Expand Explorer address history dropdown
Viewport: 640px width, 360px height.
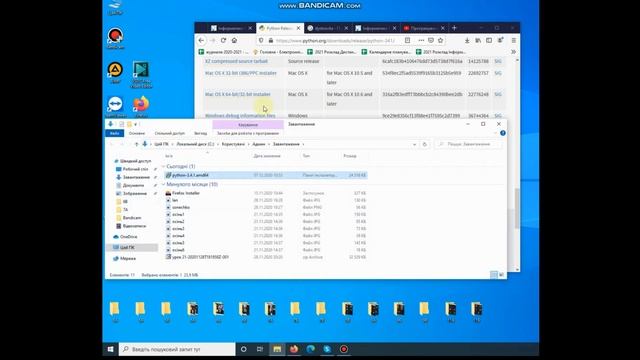[414, 144]
